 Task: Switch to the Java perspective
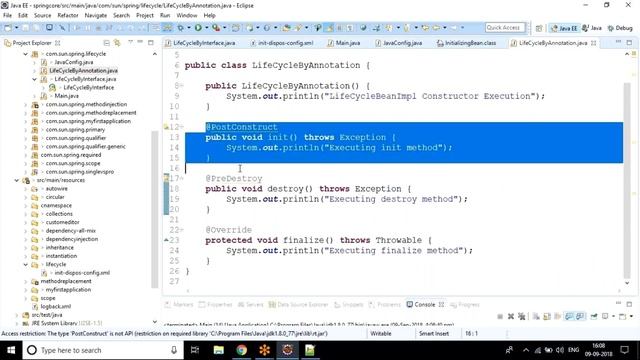point(592,28)
